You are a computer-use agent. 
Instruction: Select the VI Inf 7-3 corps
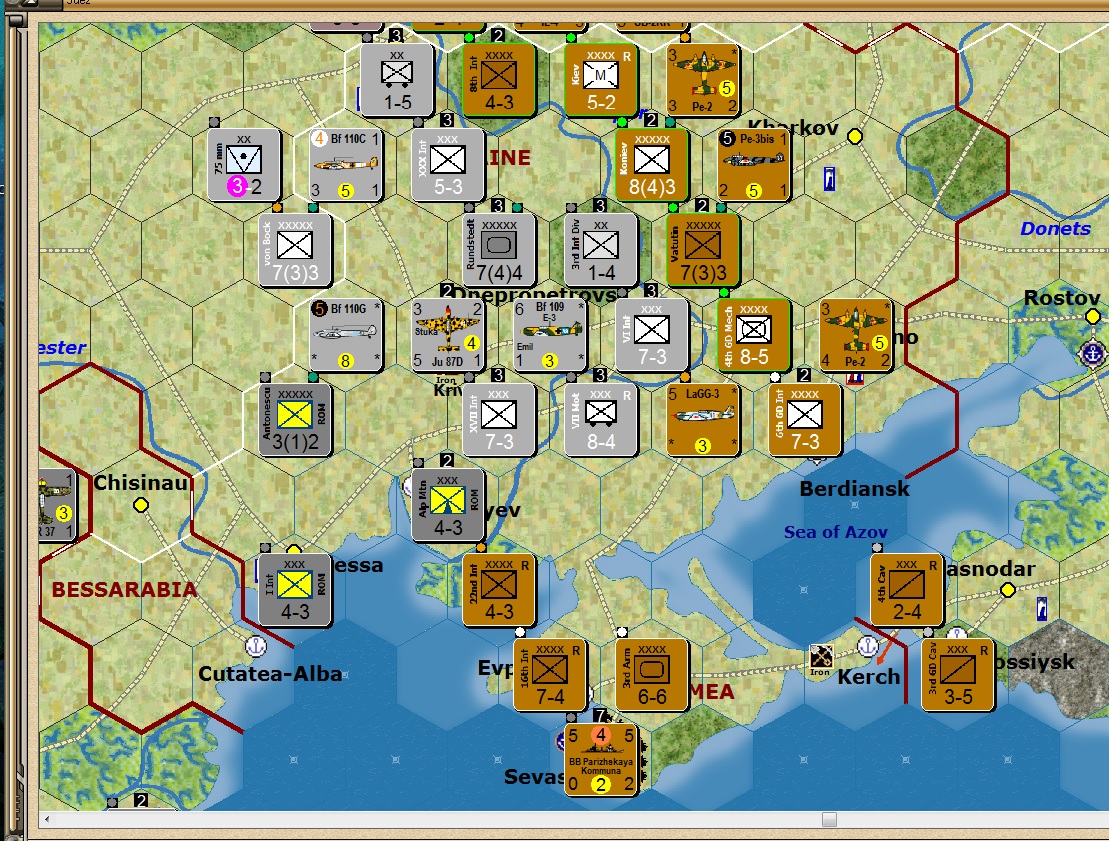[x=651, y=335]
